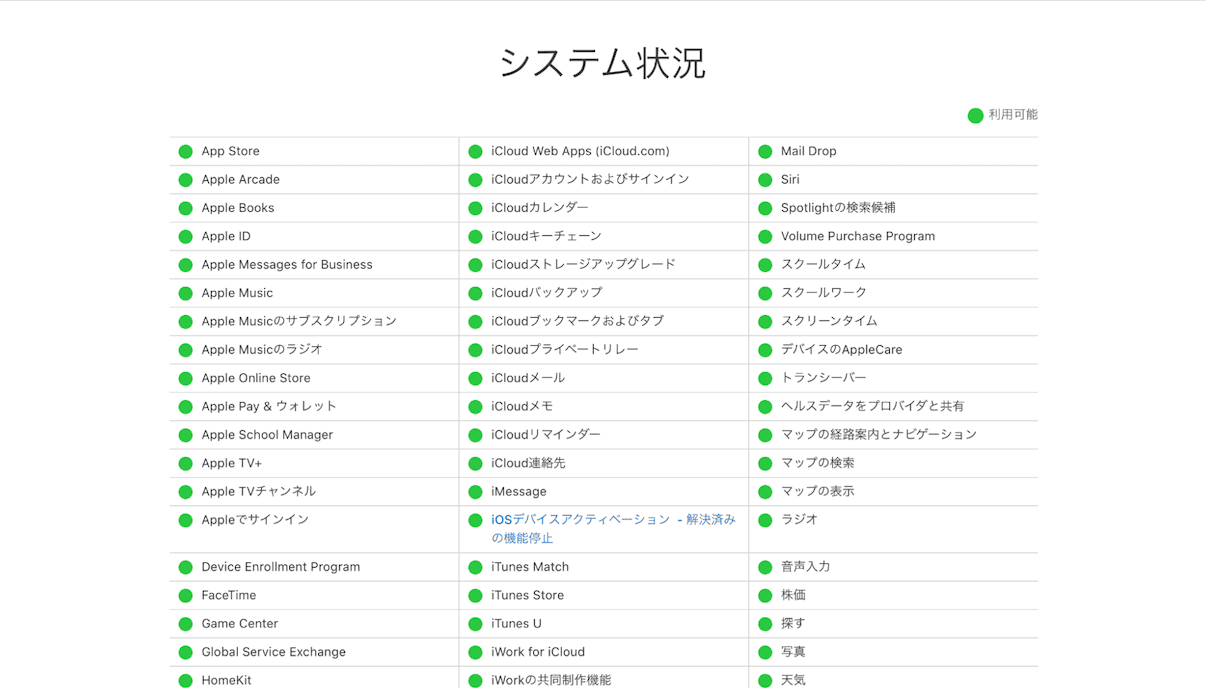
Task: Click the green dot beside Apple ID
Action: tap(185, 237)
